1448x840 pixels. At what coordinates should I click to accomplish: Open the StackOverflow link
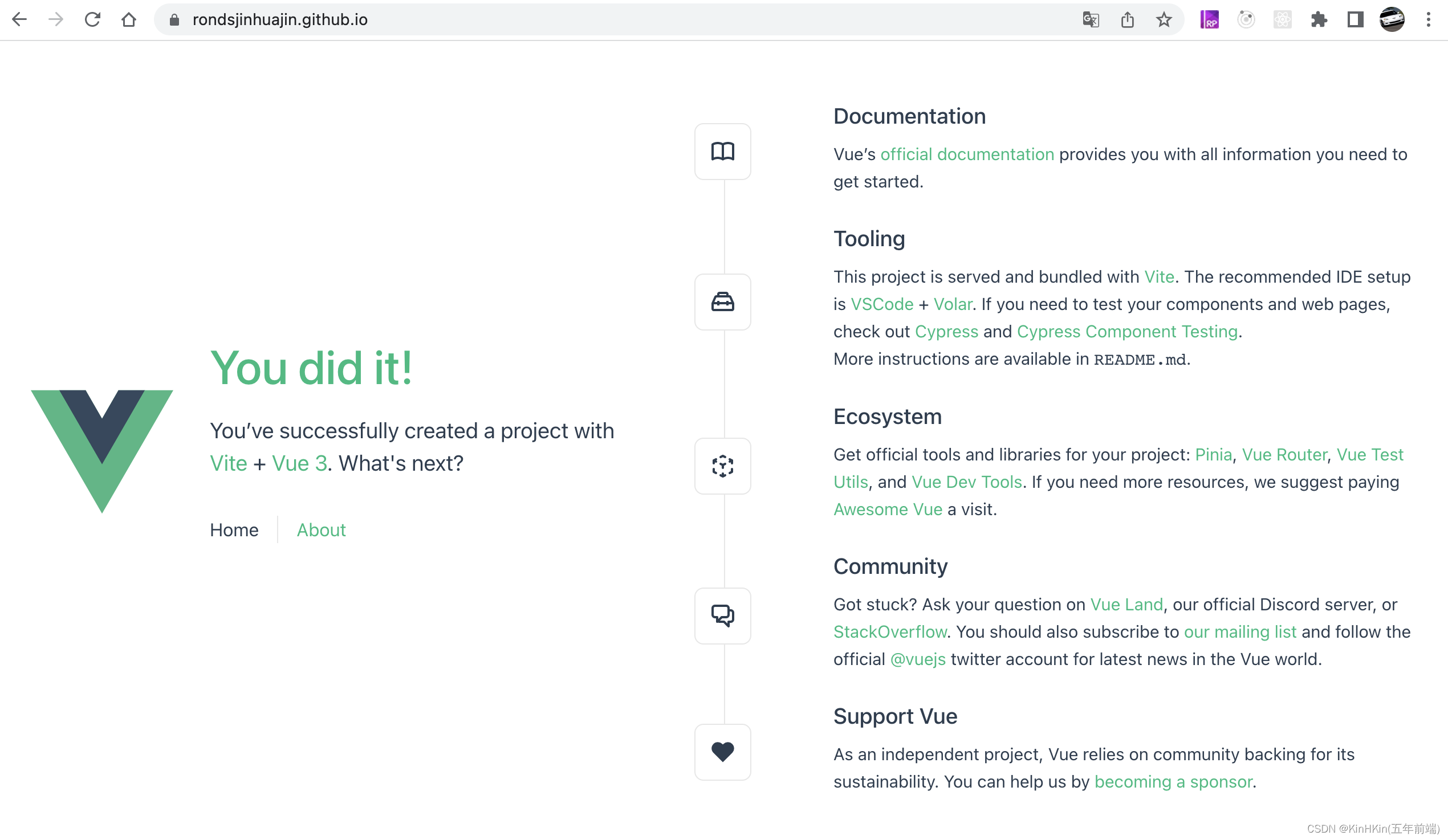[890, 632]
